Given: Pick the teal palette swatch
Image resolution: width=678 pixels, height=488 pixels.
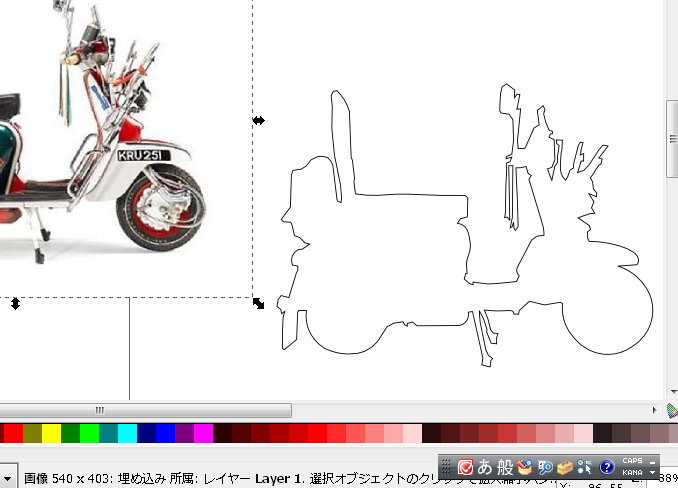Looking at the screenshot, I should 109,434.
